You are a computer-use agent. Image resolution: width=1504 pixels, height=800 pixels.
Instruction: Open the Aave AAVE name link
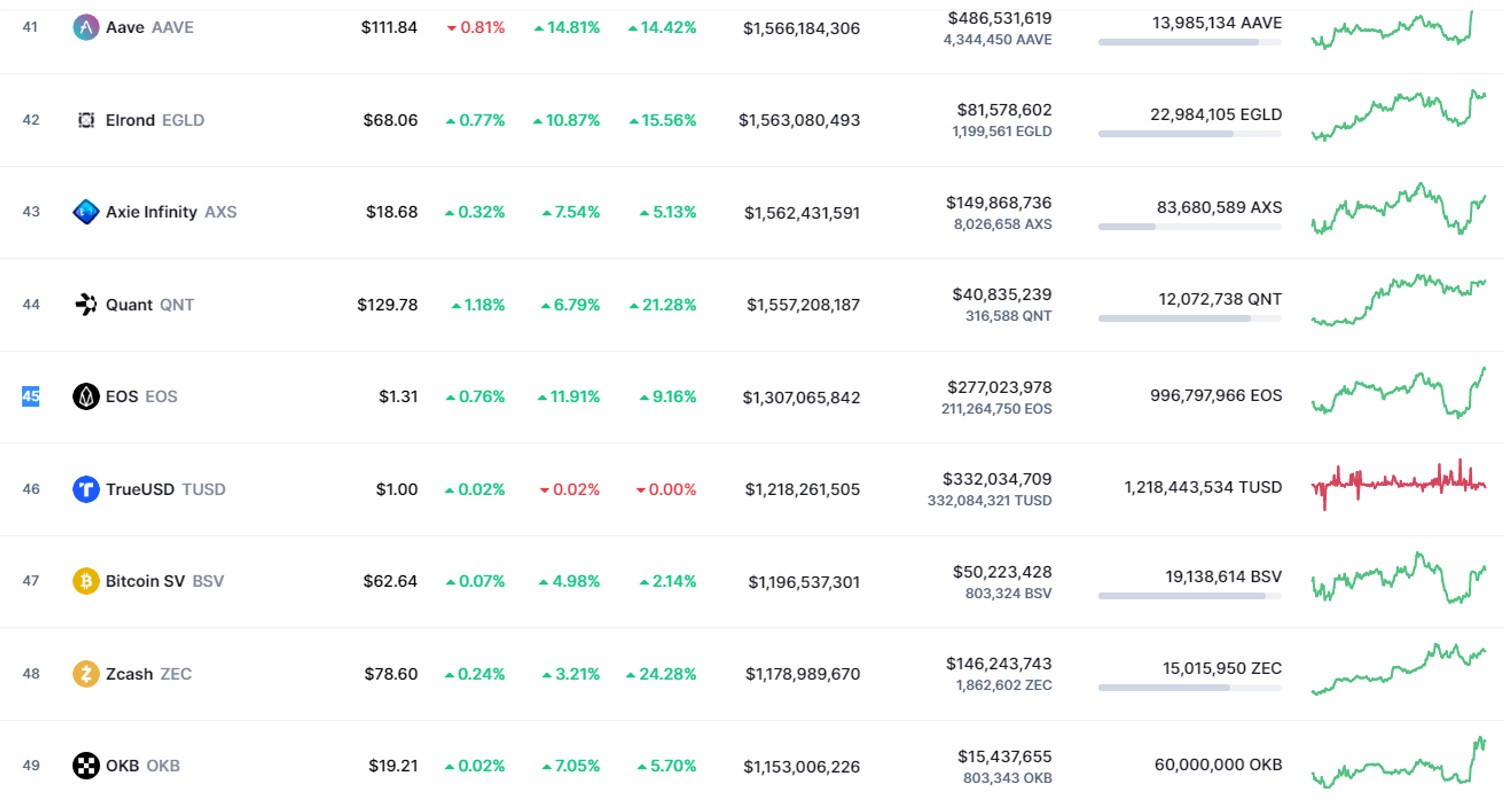[150, 27]
